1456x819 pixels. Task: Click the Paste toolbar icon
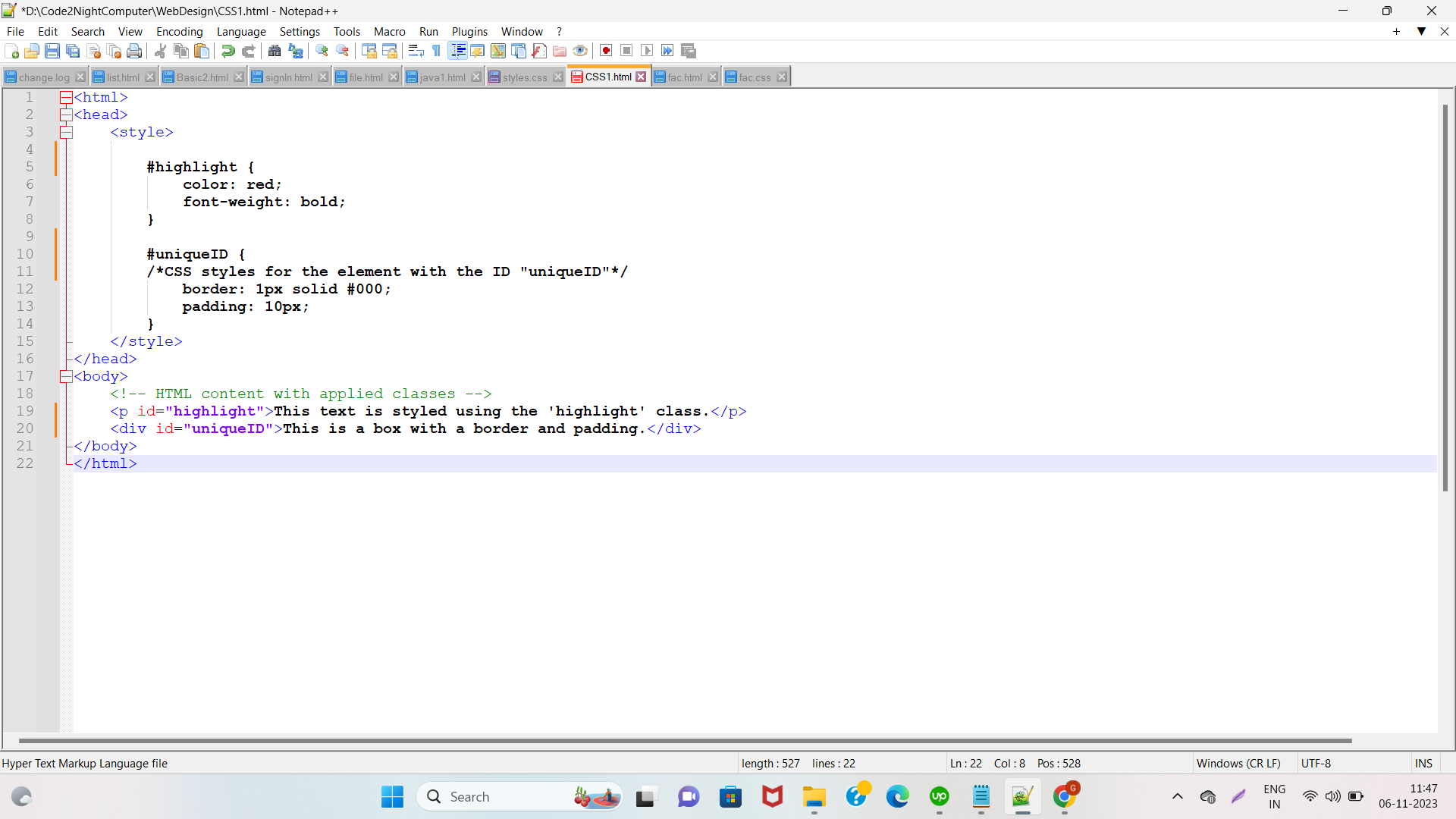(202, 51)
